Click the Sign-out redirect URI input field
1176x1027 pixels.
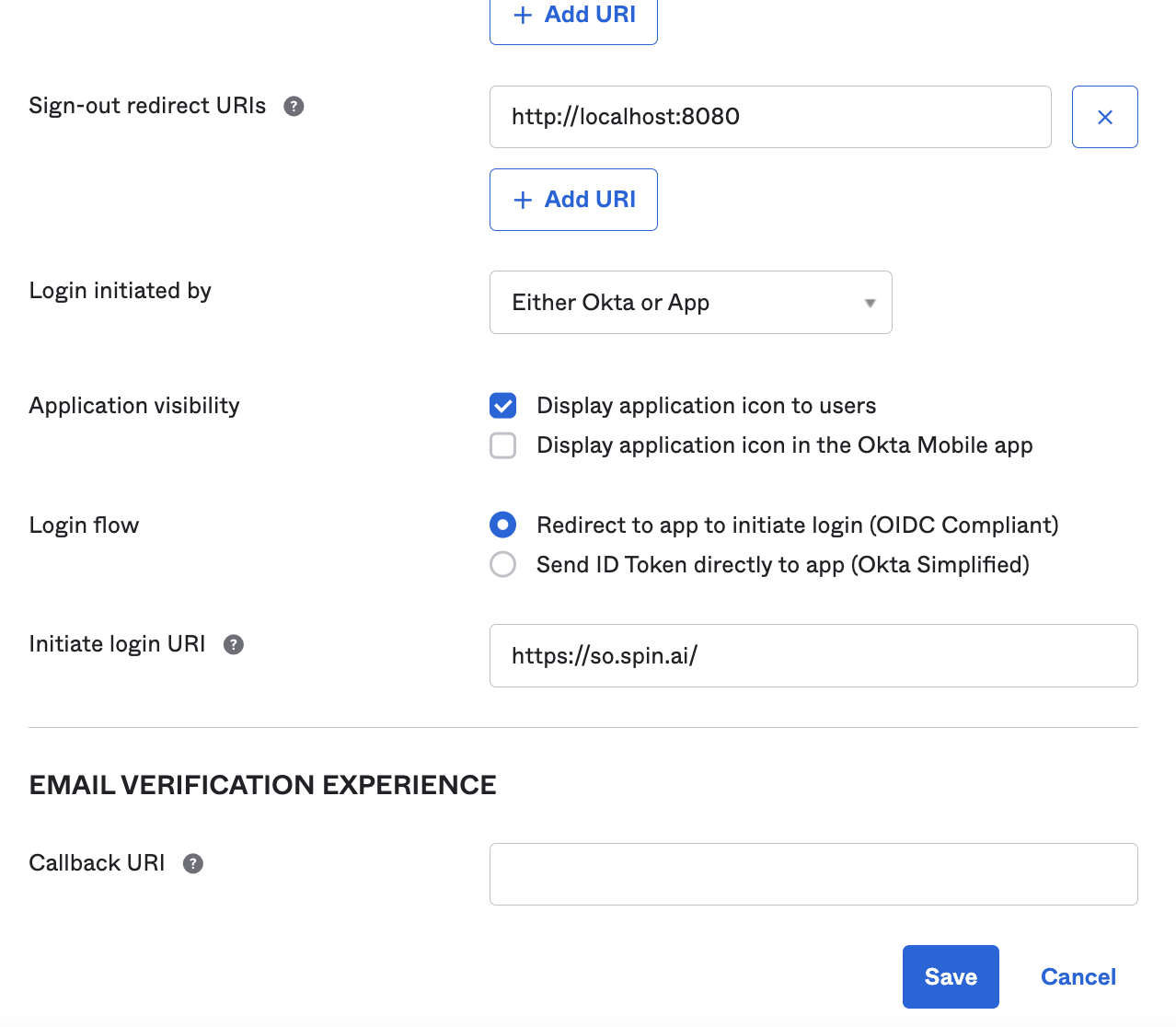pos(770,117)
